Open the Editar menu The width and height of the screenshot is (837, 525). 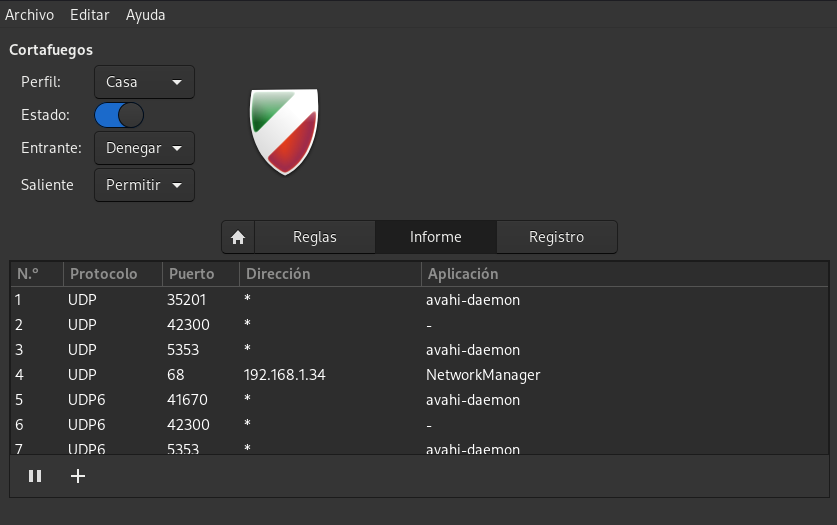(90, 15)
